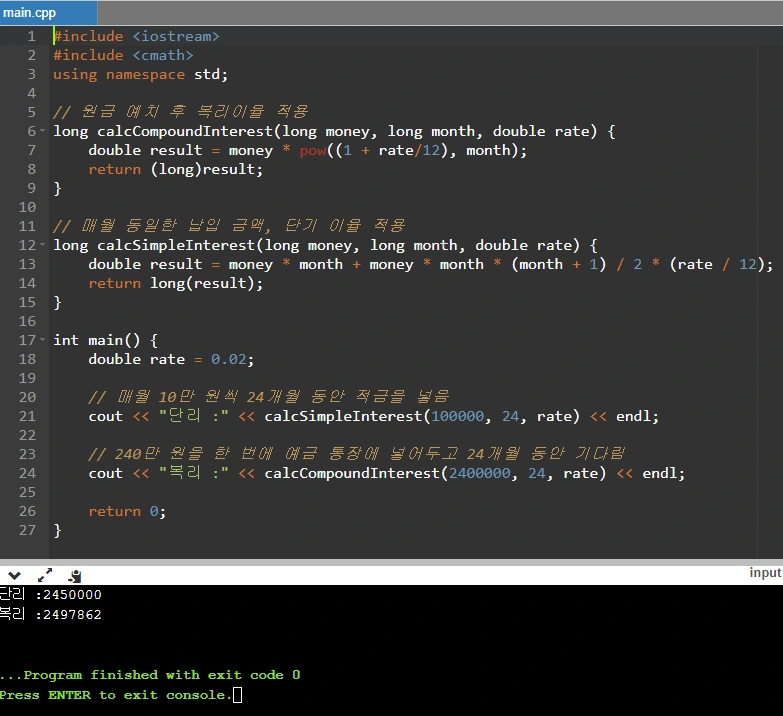Click 'return 0;' on line 26
This screenshot has height=716, width=783.
pyautogui.click(x=127, y=511)
